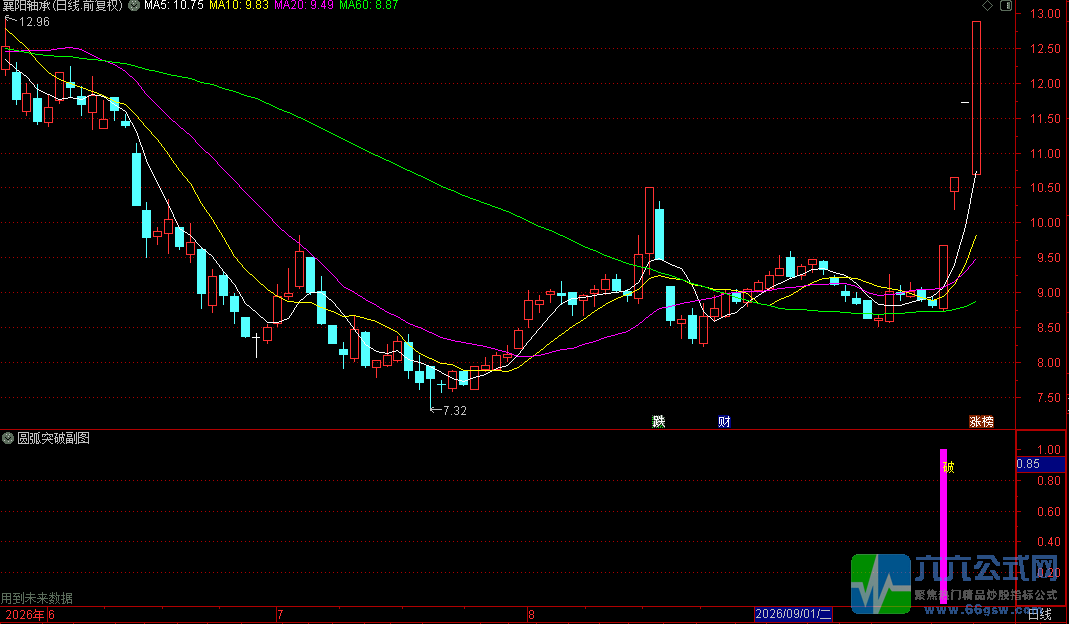Click the blue 财 marker below the candles

click(724, 421)
